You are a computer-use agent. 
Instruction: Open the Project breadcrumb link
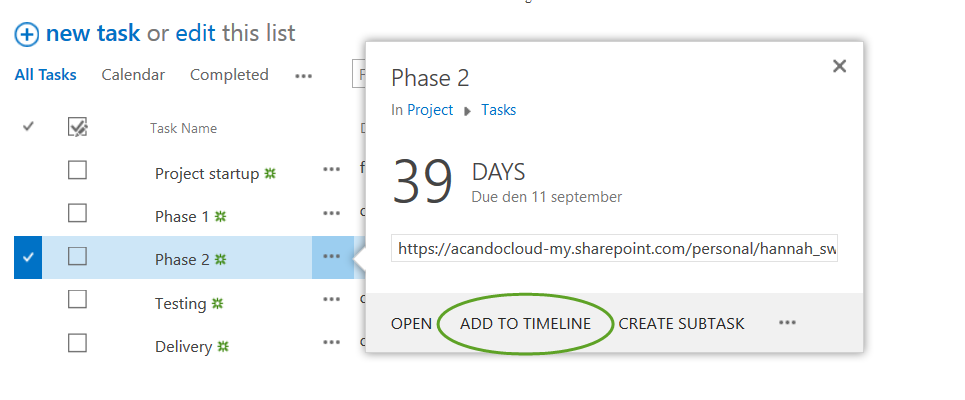[x=430, y=110]
